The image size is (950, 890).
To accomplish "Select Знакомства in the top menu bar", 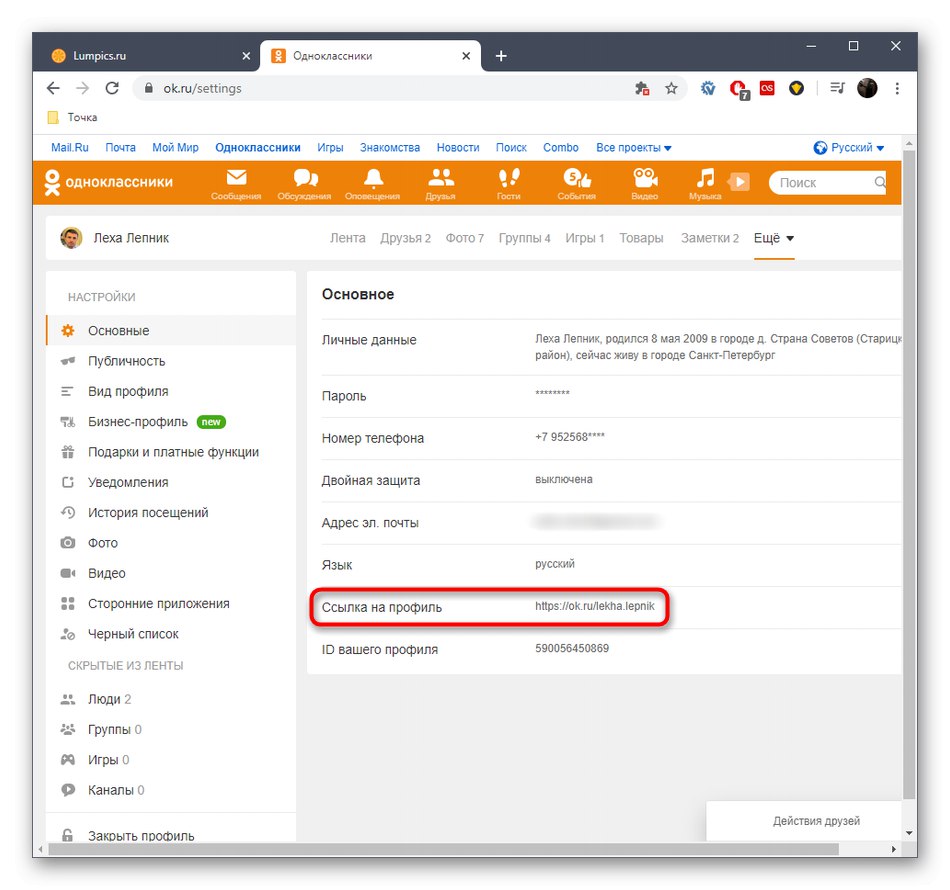I will tap(389, 147).
